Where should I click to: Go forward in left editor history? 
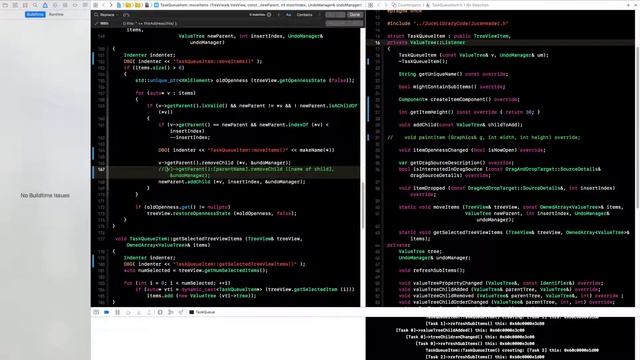pos(111,5)
